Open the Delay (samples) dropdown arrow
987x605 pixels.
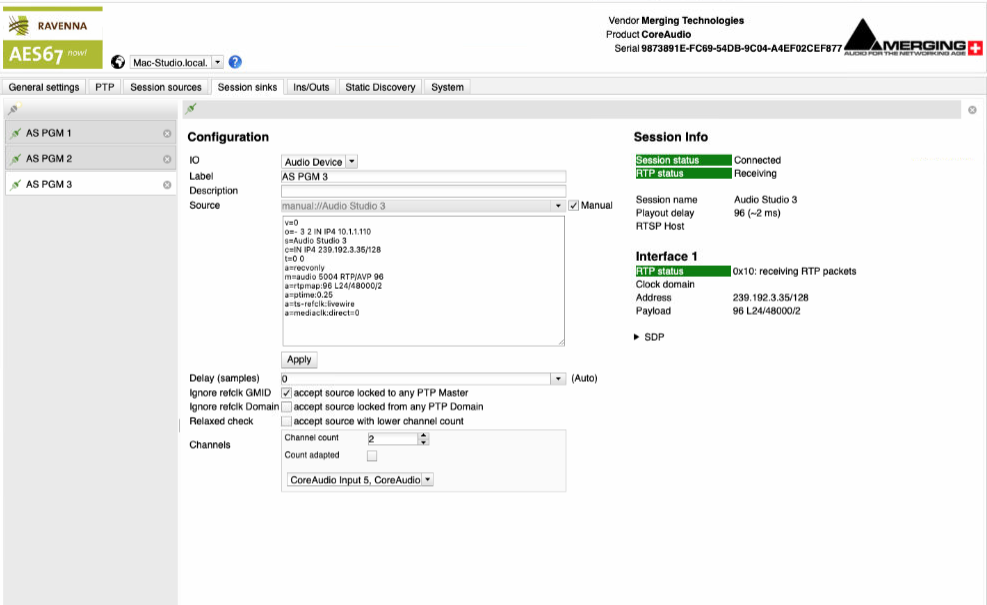pos(558,379)
